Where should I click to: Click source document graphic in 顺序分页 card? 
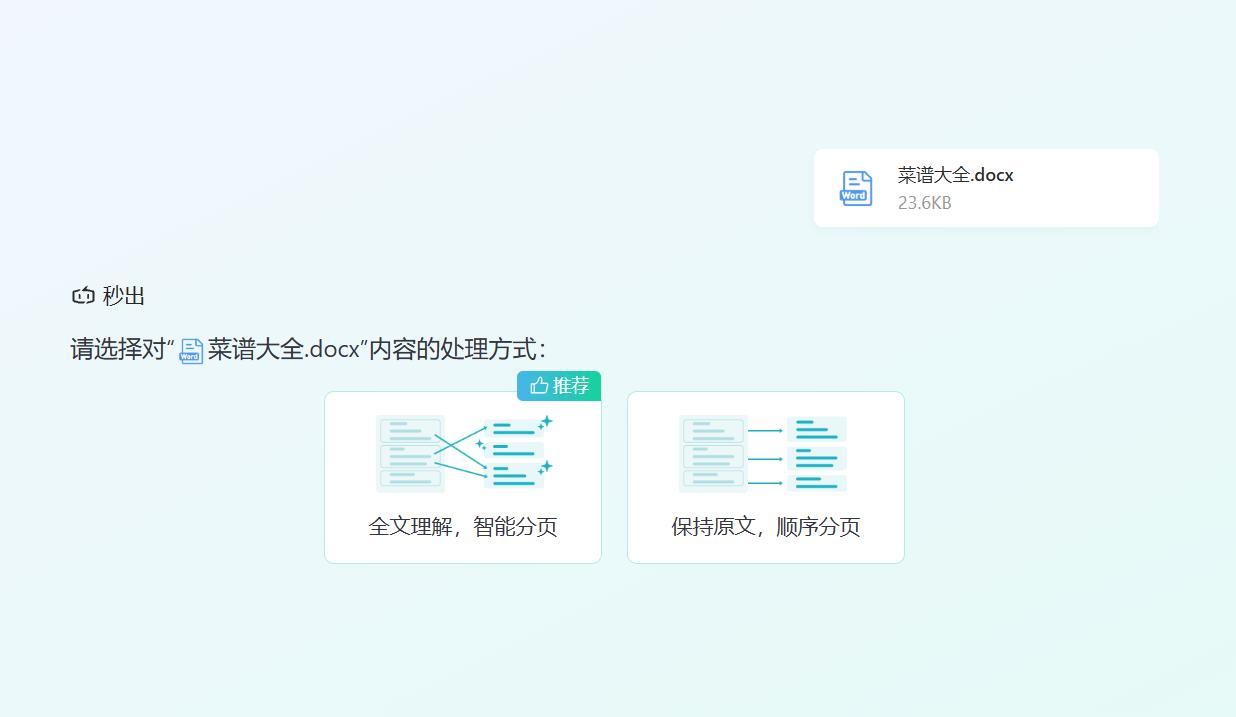(713, 454)
